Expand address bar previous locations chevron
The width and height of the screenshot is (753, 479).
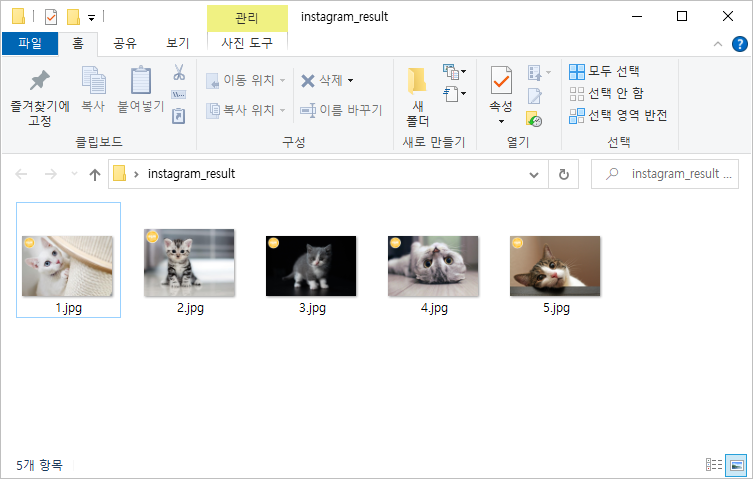click(x=534, y=174)
